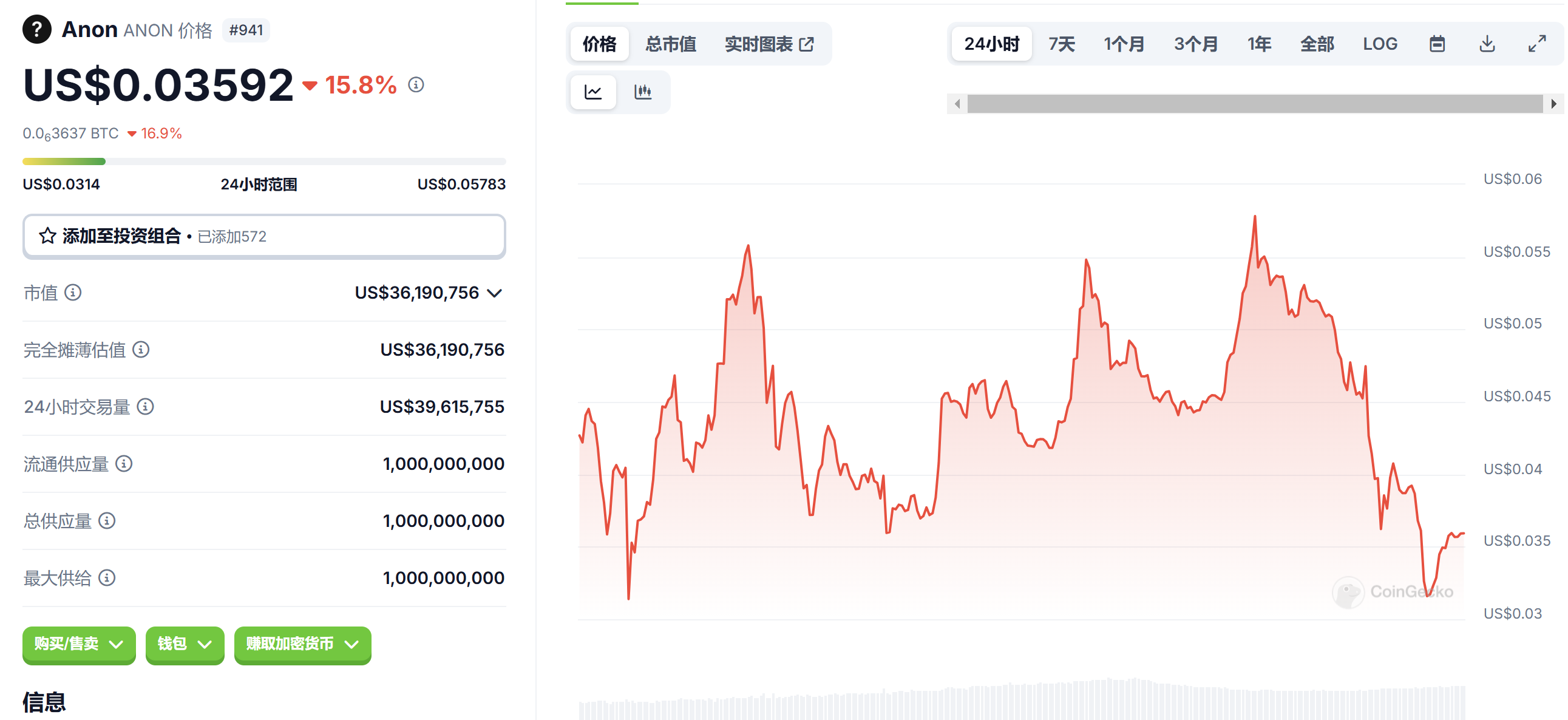This screenshot has height=720, width=1568.
Task: Select 3个月 time range
Action: click(1195, 44)
